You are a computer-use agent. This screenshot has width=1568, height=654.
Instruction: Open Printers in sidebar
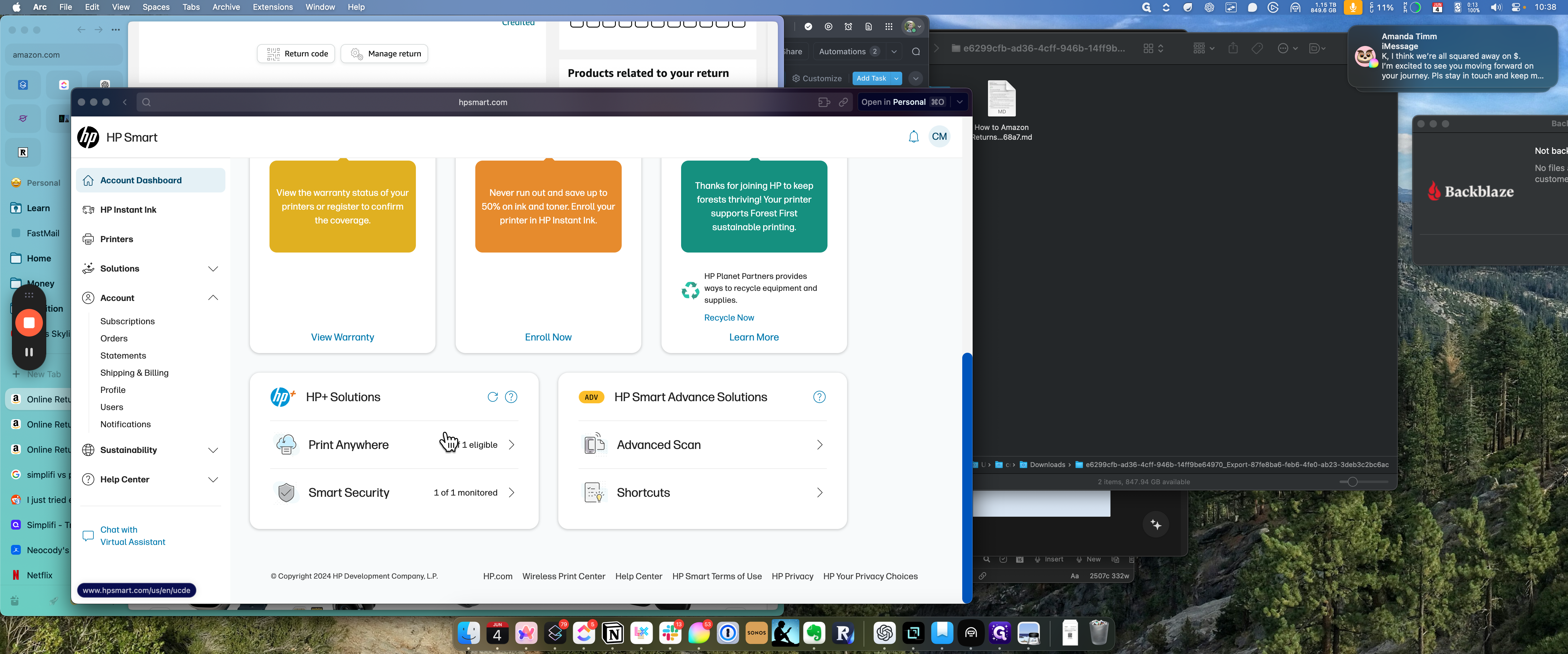pyautogui.click(x=116, y=239)
